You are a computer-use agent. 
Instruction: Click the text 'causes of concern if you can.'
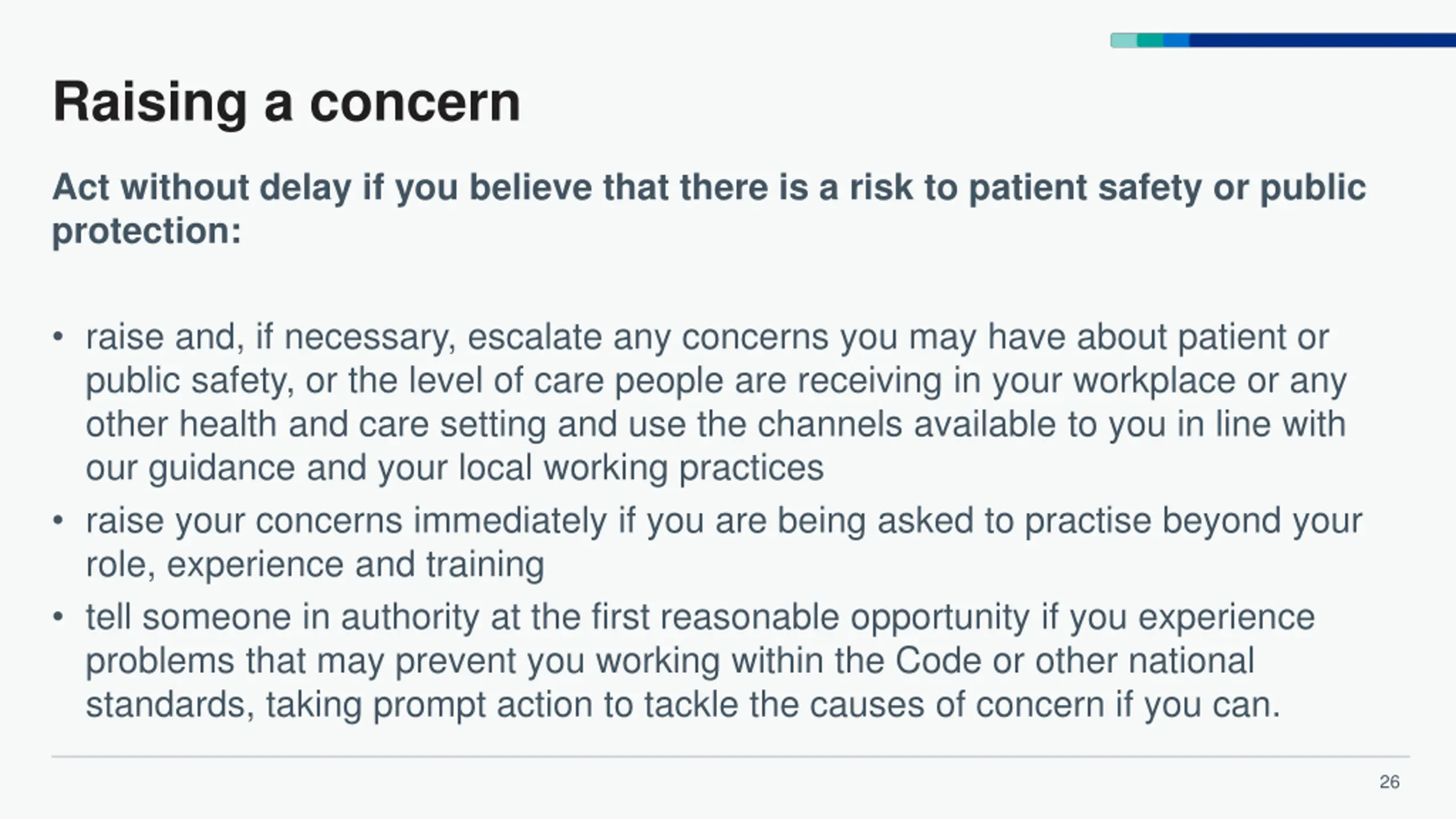[1045, 705]
